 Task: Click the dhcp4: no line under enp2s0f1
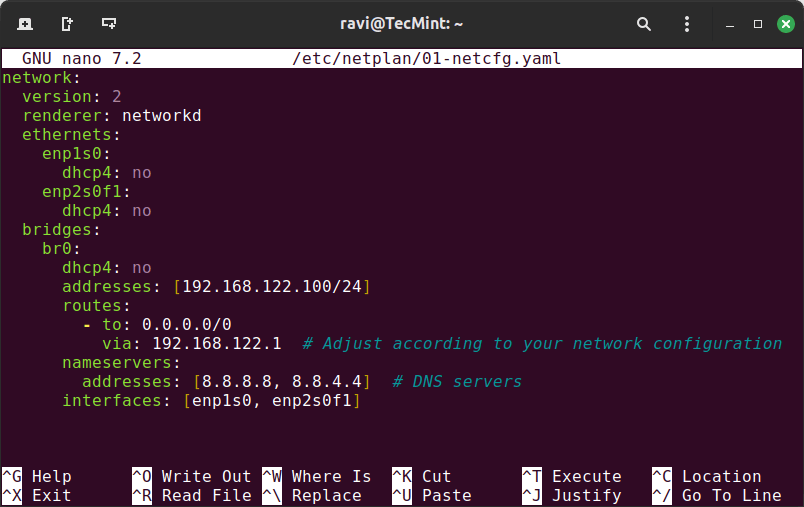pos(107,211)
